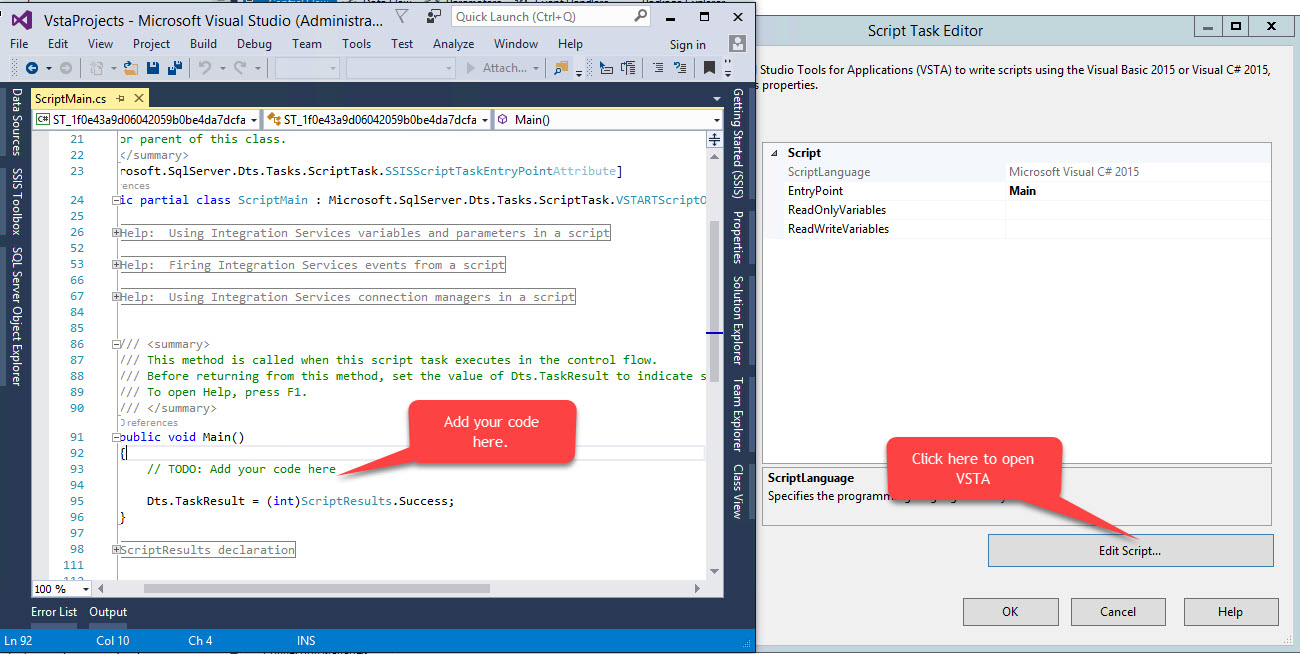Expand the Firing Integration Services events region
The image size is (1300, 654).
(117, 265)
